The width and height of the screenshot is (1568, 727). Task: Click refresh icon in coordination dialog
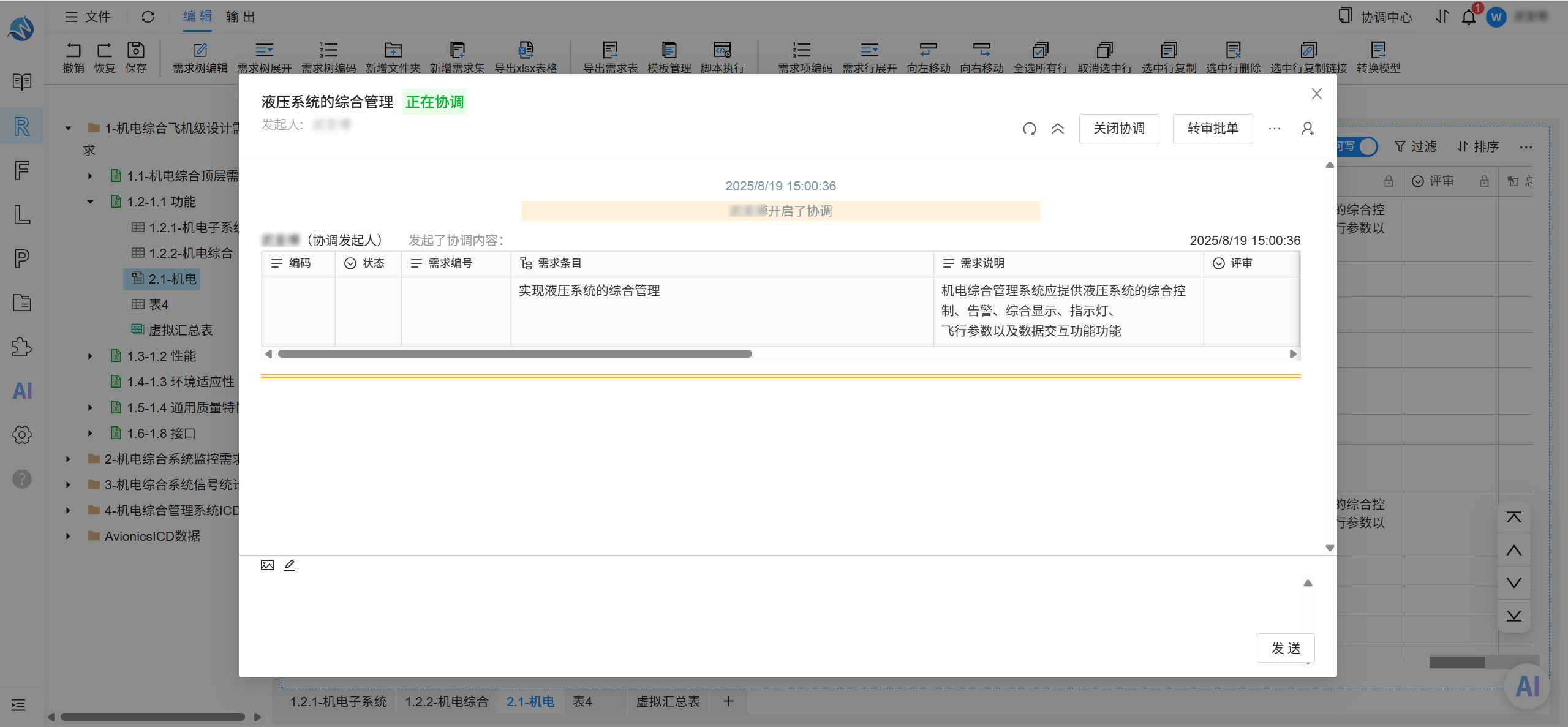click(x=1030, y=129)
